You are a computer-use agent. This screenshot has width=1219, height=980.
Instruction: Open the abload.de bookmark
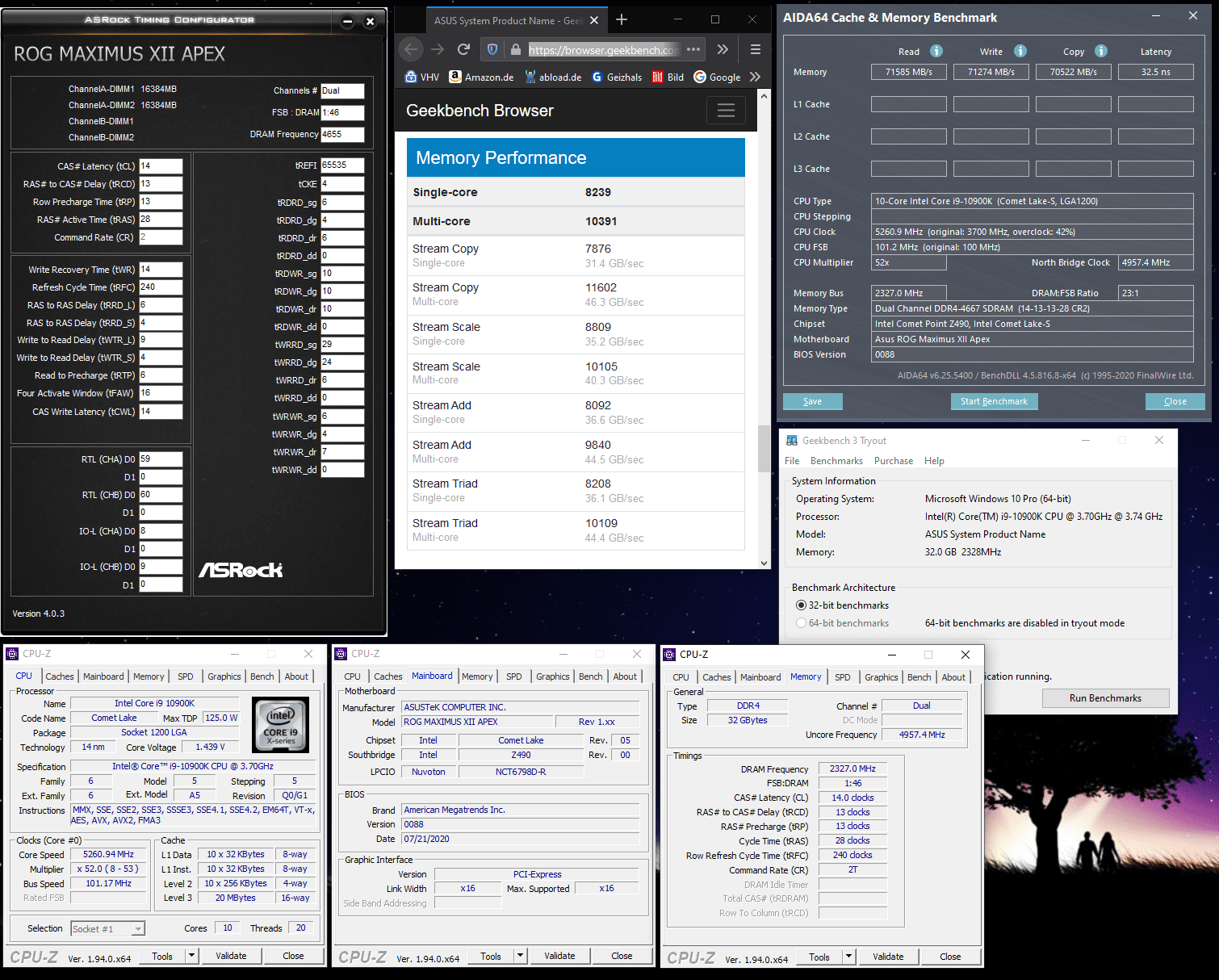(x=553, y=77)
